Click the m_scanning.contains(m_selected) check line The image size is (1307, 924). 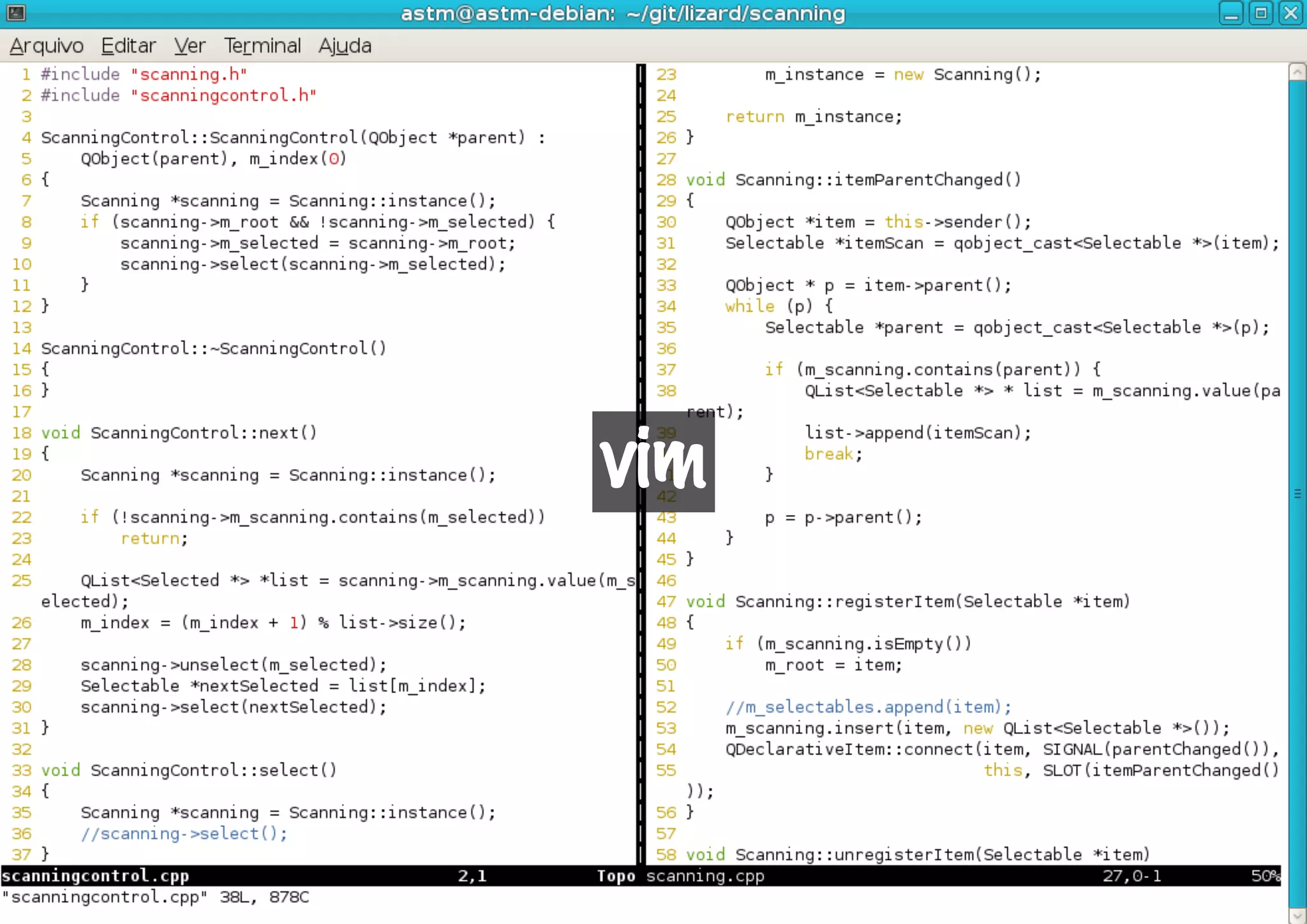click(313, 518)
